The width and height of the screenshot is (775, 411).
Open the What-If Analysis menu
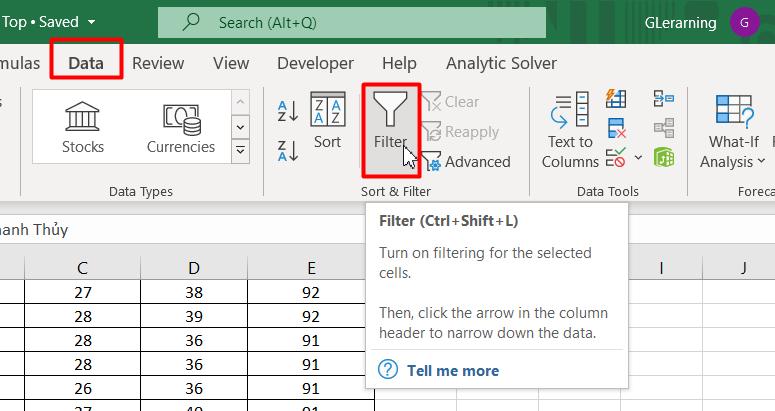point(733,131)
